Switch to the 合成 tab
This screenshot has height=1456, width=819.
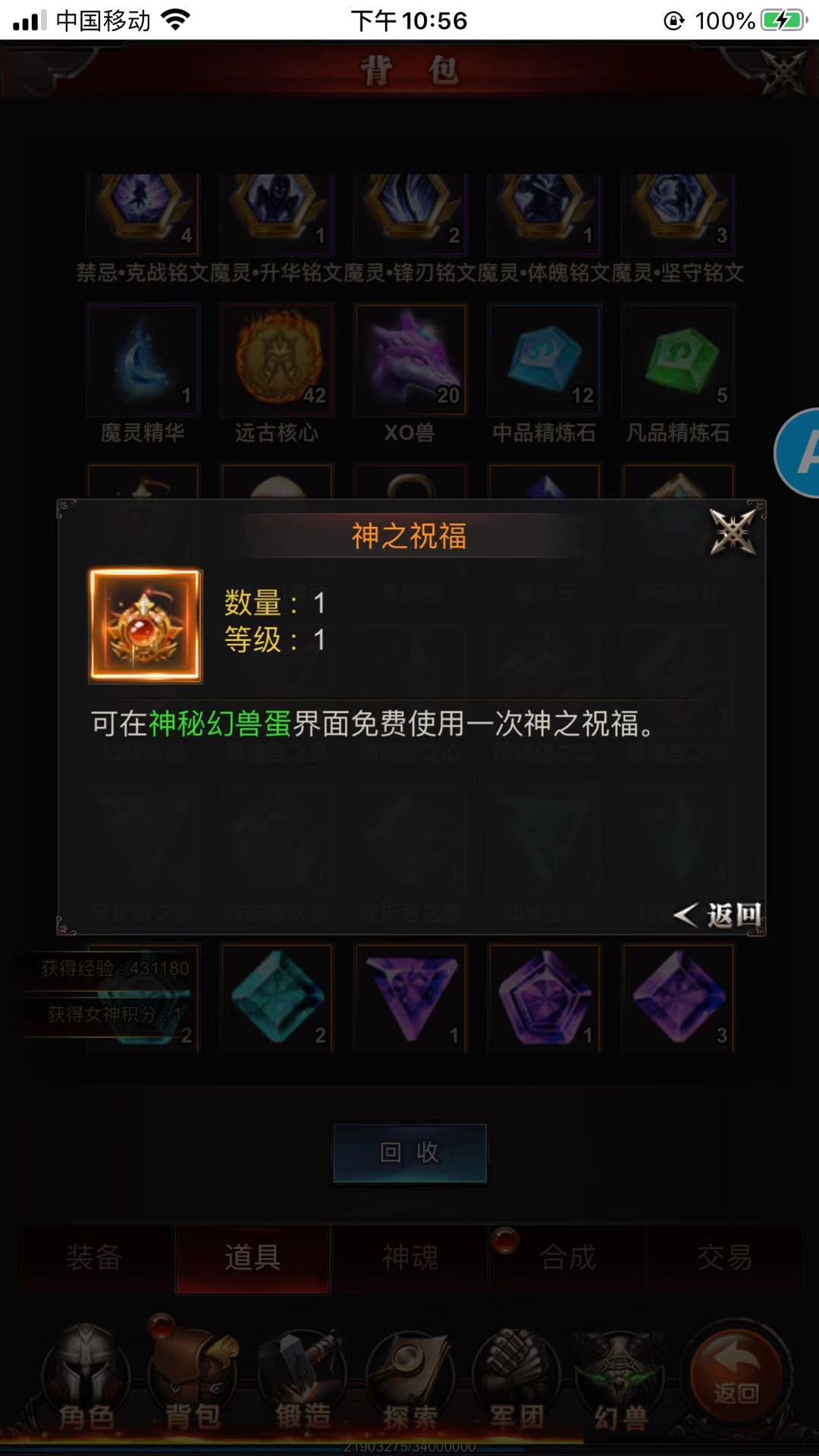[568, 1258]
